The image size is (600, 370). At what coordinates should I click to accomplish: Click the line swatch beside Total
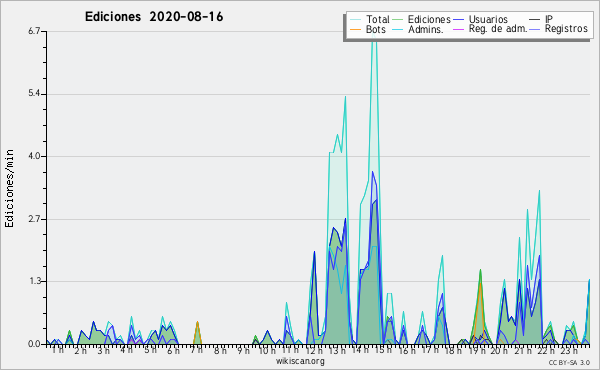[355, 20]
